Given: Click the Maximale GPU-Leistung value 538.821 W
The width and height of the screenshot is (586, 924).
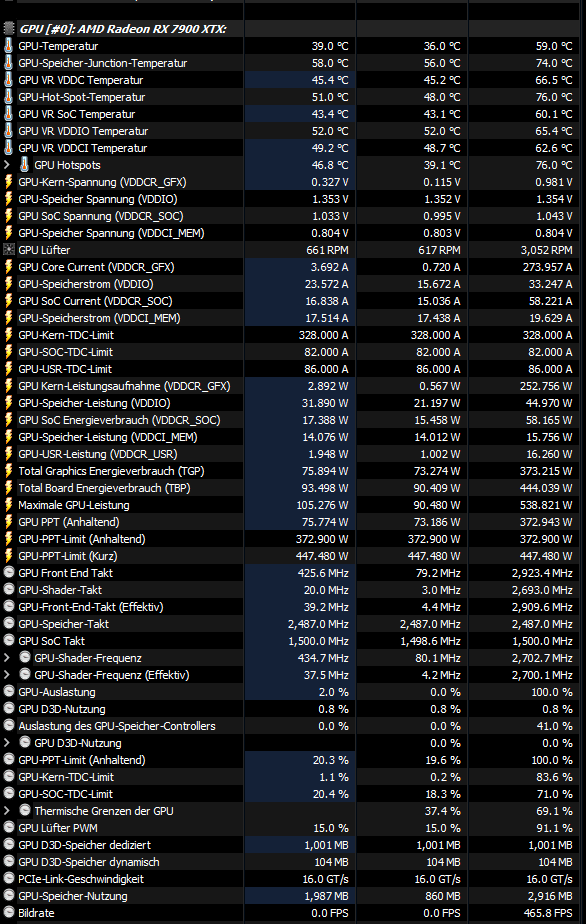Looking at the screenshot, I should (546, 505).
